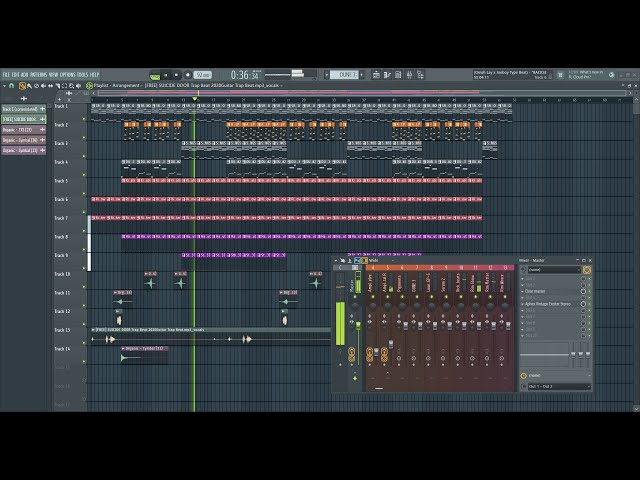Viewport: 640px width, 480px height.
Task: Select the playlist Paint brush tool
Action: pyautogui.click(x=29, y=86)
